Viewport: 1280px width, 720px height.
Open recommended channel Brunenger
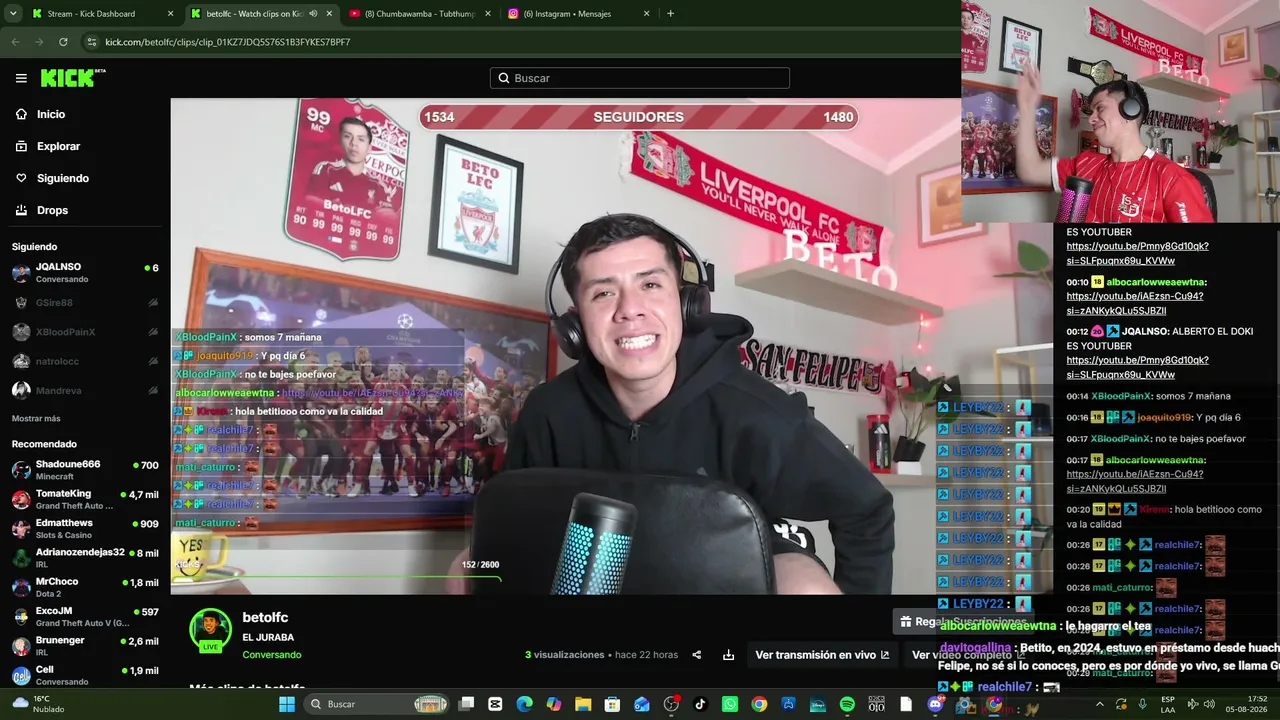(85, 645)
